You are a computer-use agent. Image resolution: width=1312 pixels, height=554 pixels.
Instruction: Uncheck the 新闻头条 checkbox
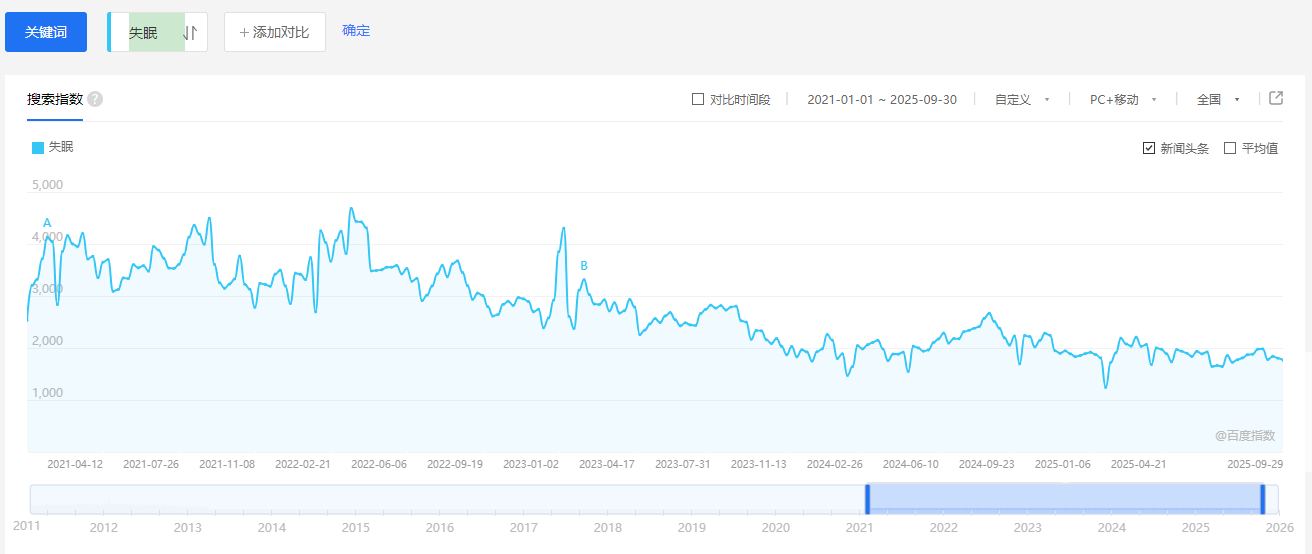[x=1149, y=149]
